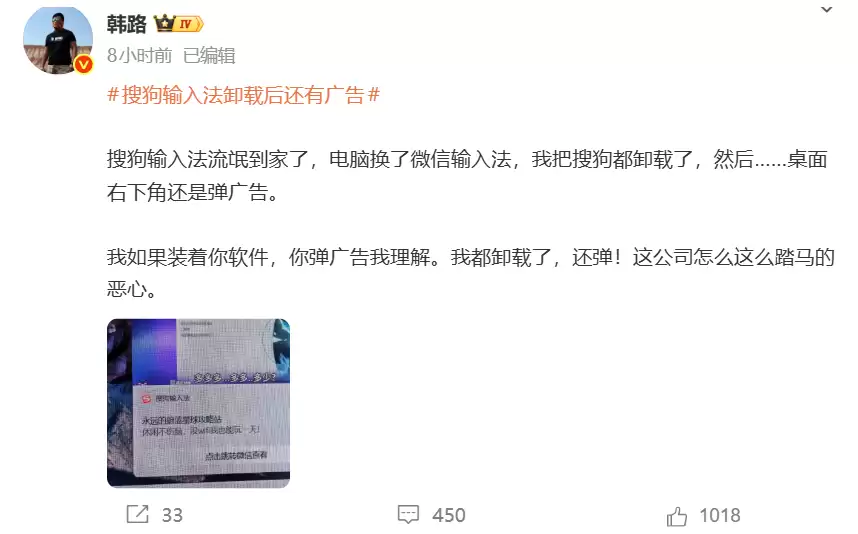The image size is (858, 534).
Task: Click the comment count 450
Action: click(x=449, y=515)
